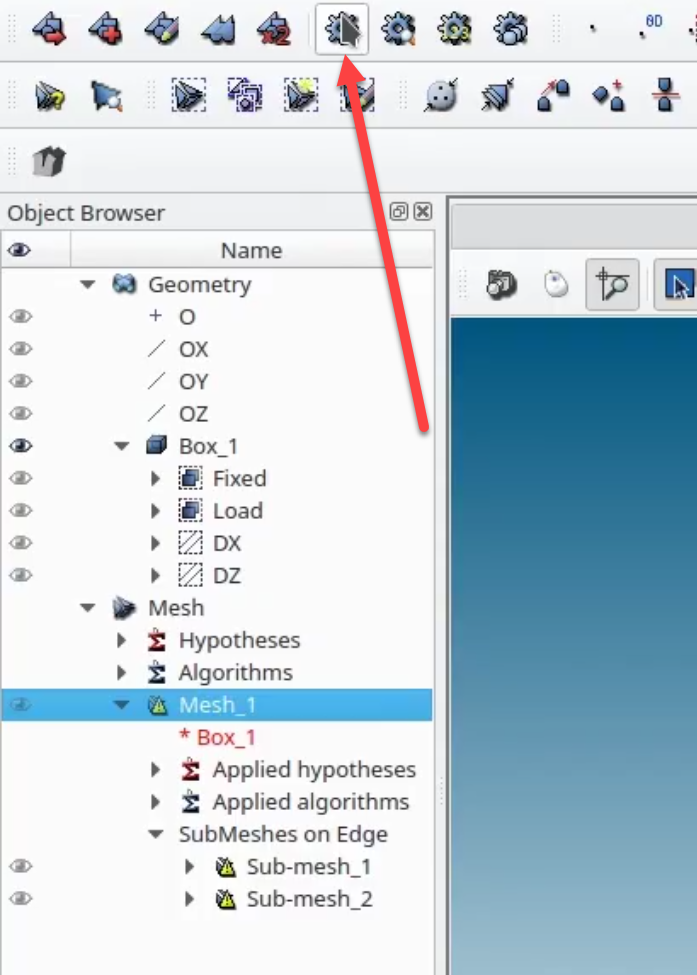The height and width of the screenshot is (975, 697).
Task: Click the Dump View camera icon
Action: click(501, 285)
